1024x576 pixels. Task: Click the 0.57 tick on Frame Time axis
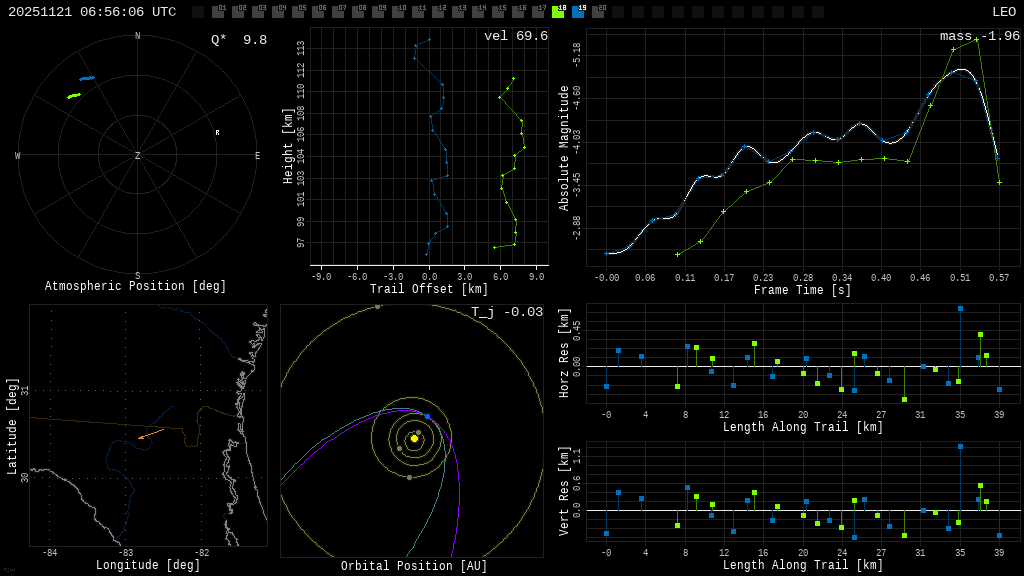[999, 278]
